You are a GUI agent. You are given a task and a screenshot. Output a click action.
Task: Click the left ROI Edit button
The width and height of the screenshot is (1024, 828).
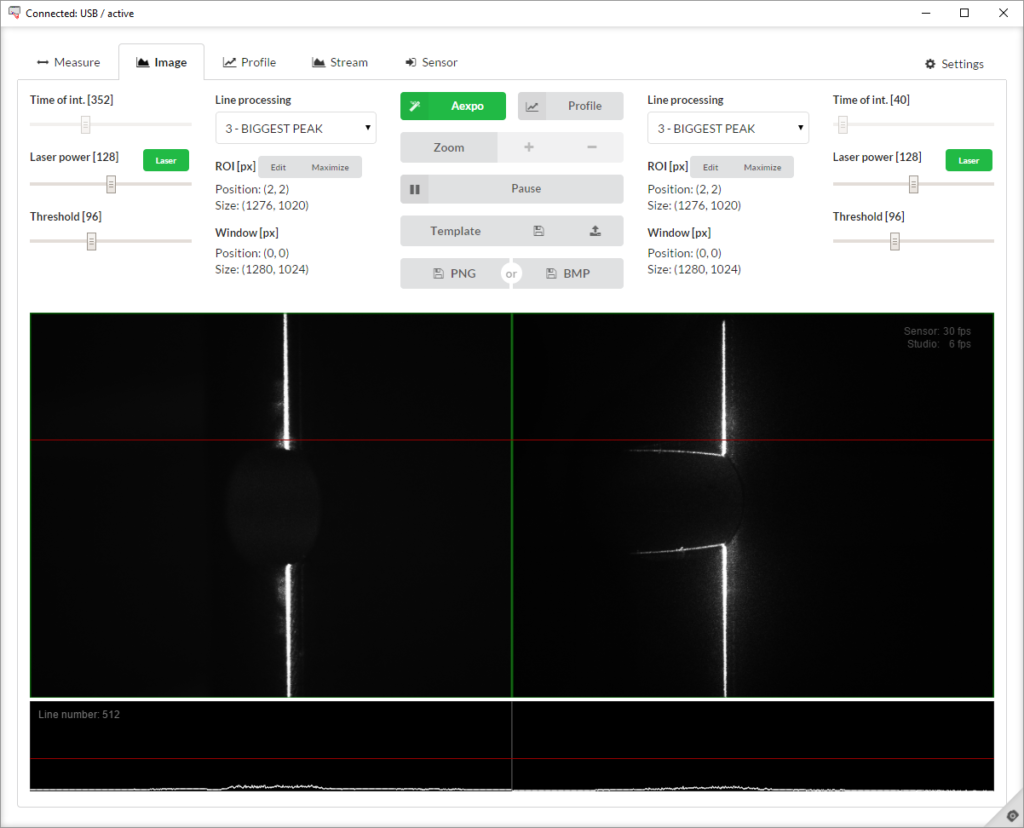click(x=278, y=167)
